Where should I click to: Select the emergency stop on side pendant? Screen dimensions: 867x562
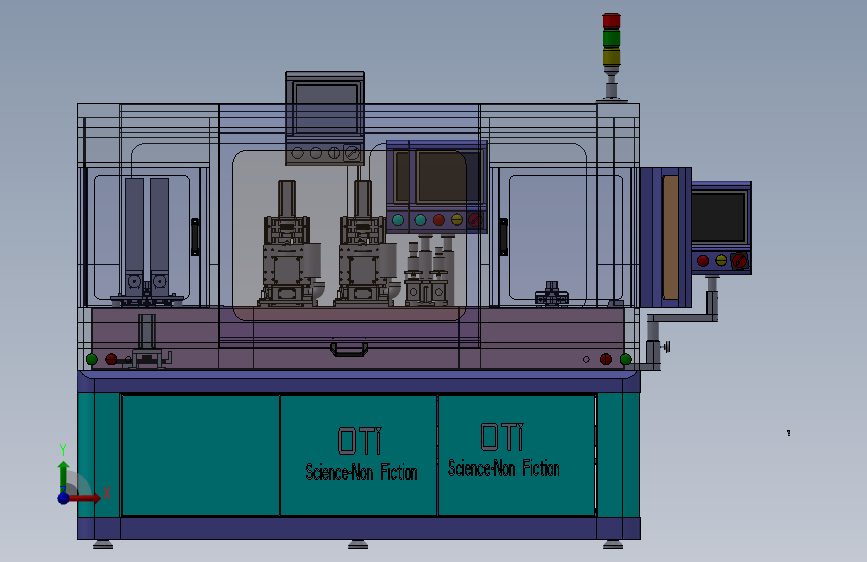739,261
